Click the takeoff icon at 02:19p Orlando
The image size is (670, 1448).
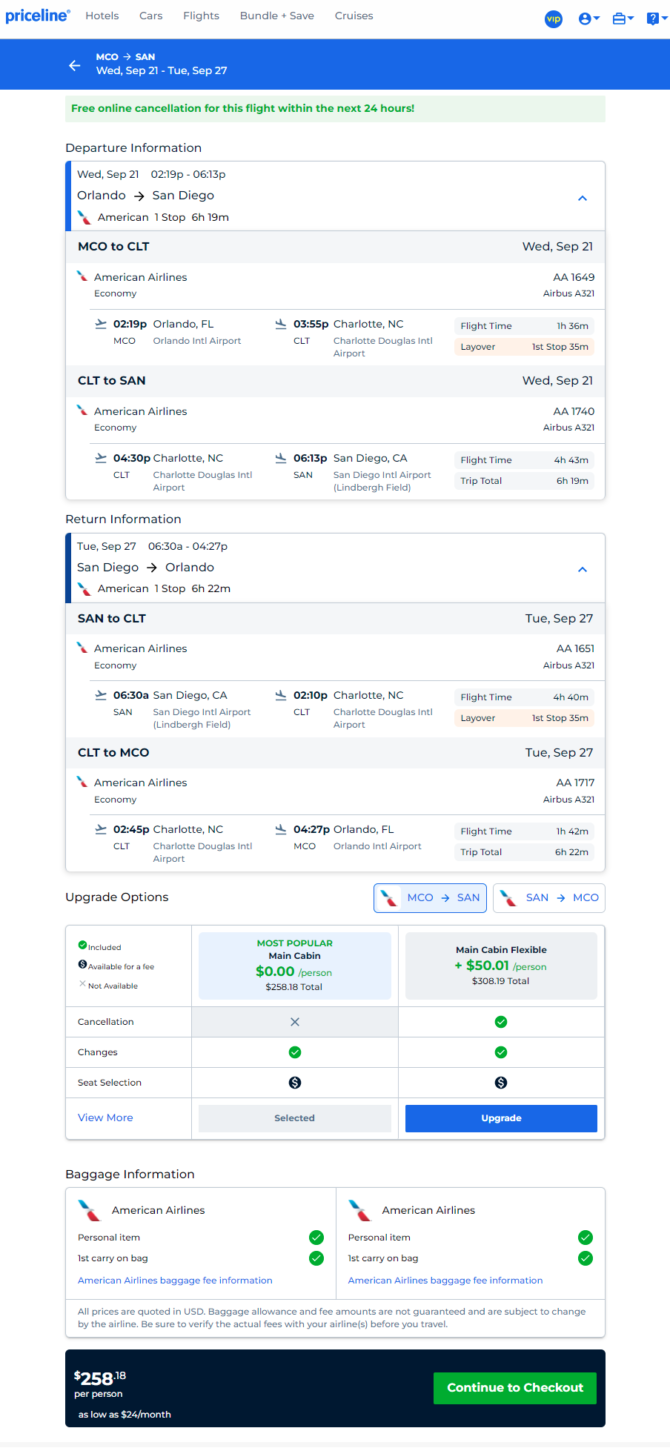100,324
